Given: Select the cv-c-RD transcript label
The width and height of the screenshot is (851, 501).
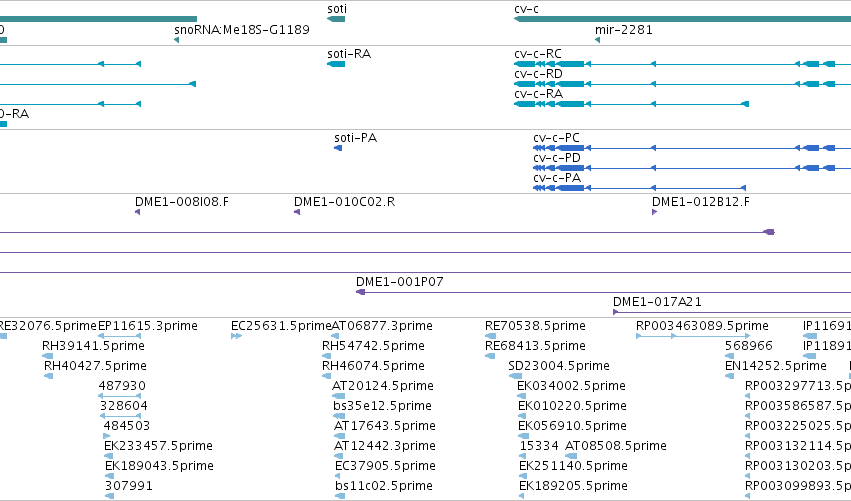Looking at the screenshot, I should [538, 74].
